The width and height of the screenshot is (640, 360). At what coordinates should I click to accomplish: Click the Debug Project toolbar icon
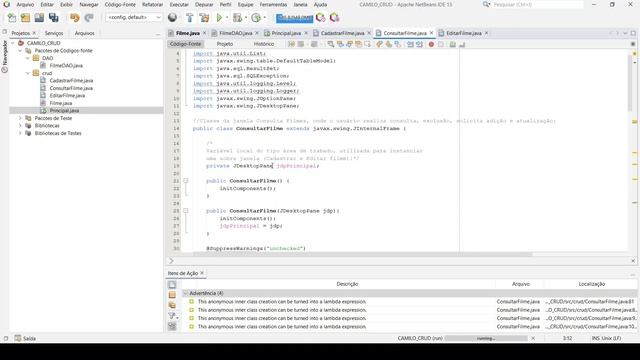237,18
